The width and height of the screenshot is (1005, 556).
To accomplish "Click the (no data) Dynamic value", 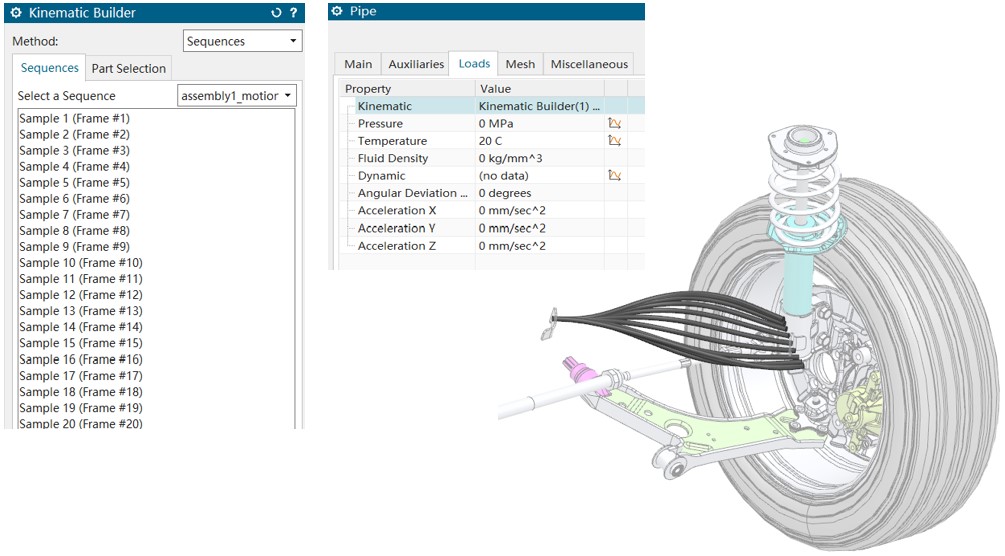I will coord(540,175).
